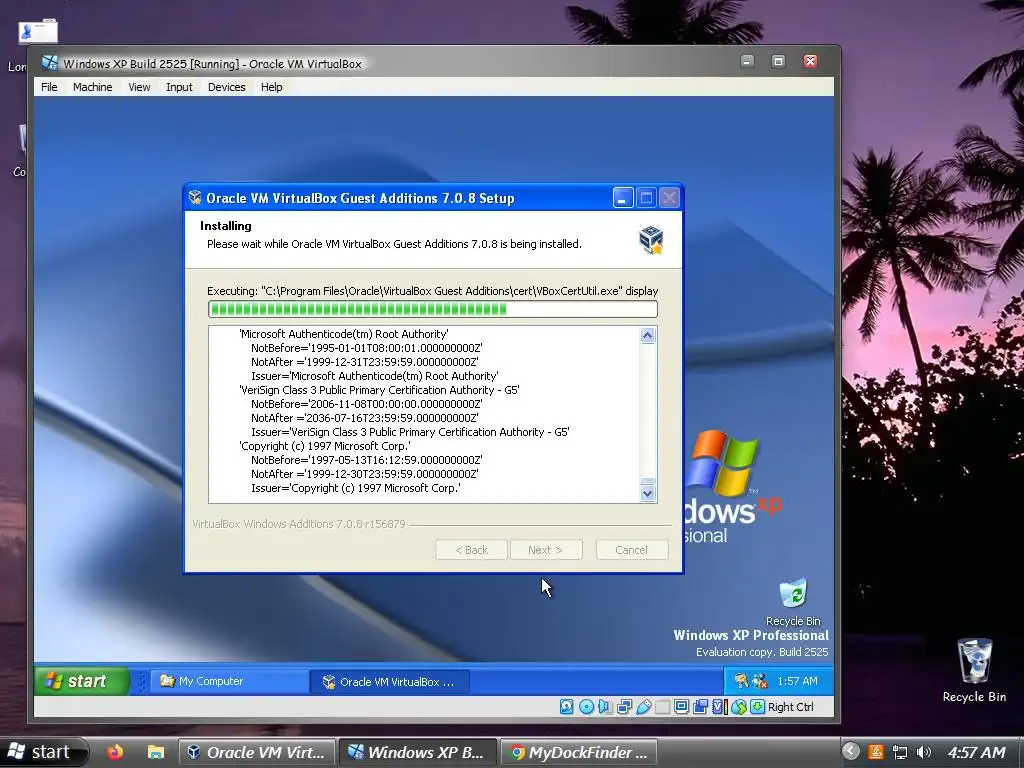Click the VirtualBox cube icon in setup header
This screenshot has height=768, width=1024.
pos(650,240)
